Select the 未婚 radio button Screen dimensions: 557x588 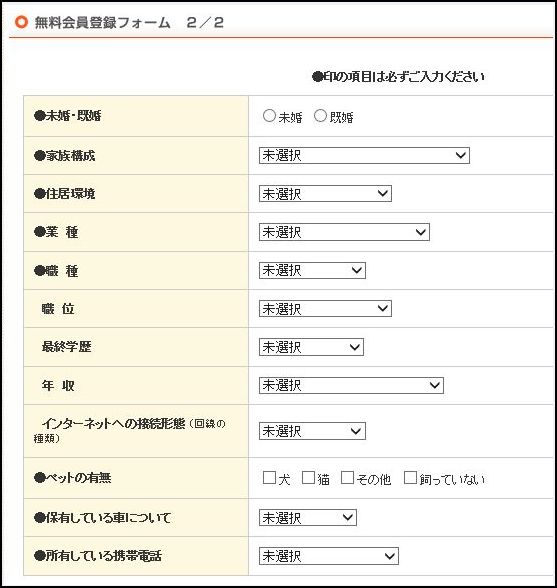(x=269, y=116)
